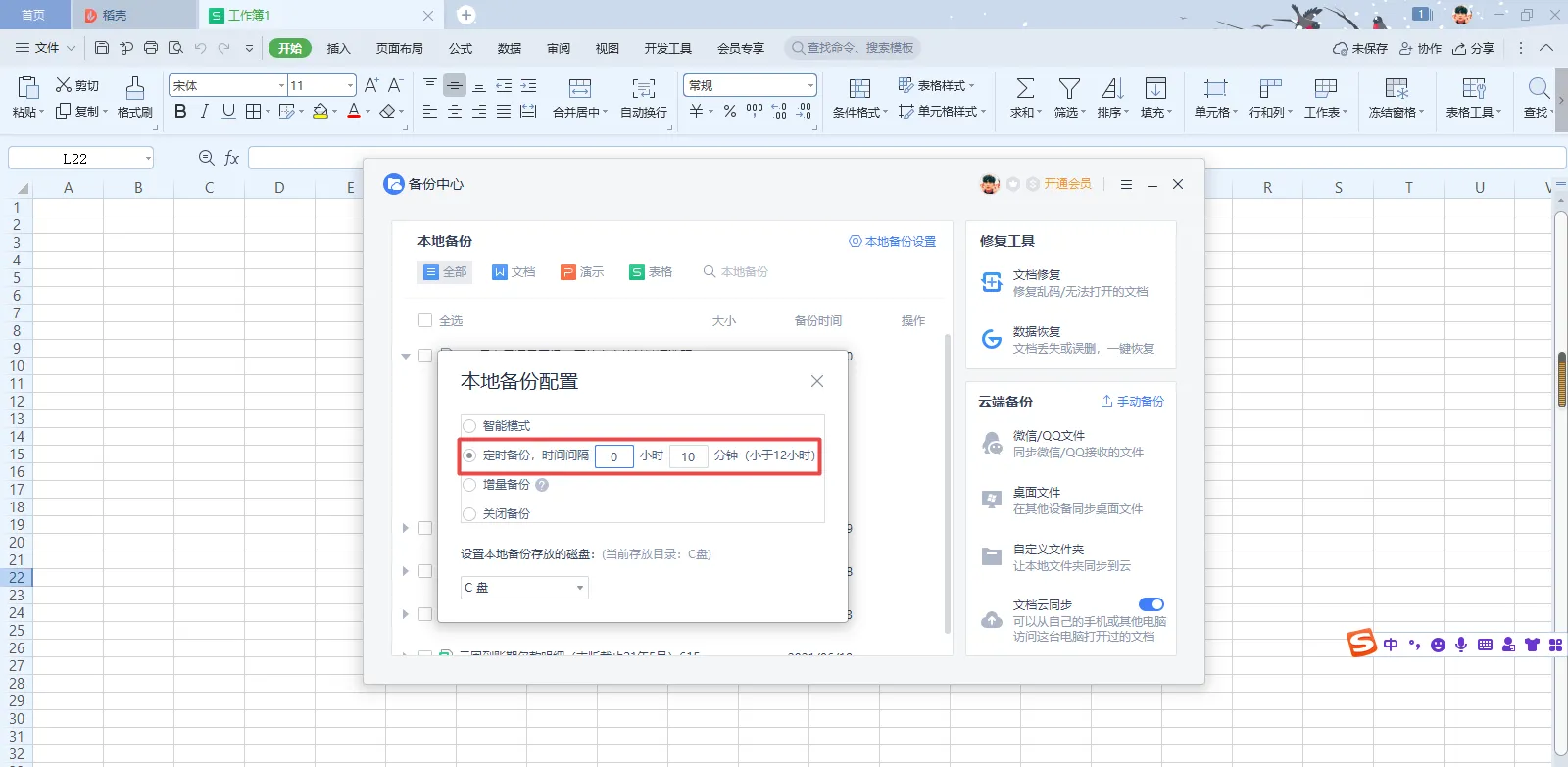
Task: Select Timed Backup (定时备份) radio button
Action: point(469,455)
